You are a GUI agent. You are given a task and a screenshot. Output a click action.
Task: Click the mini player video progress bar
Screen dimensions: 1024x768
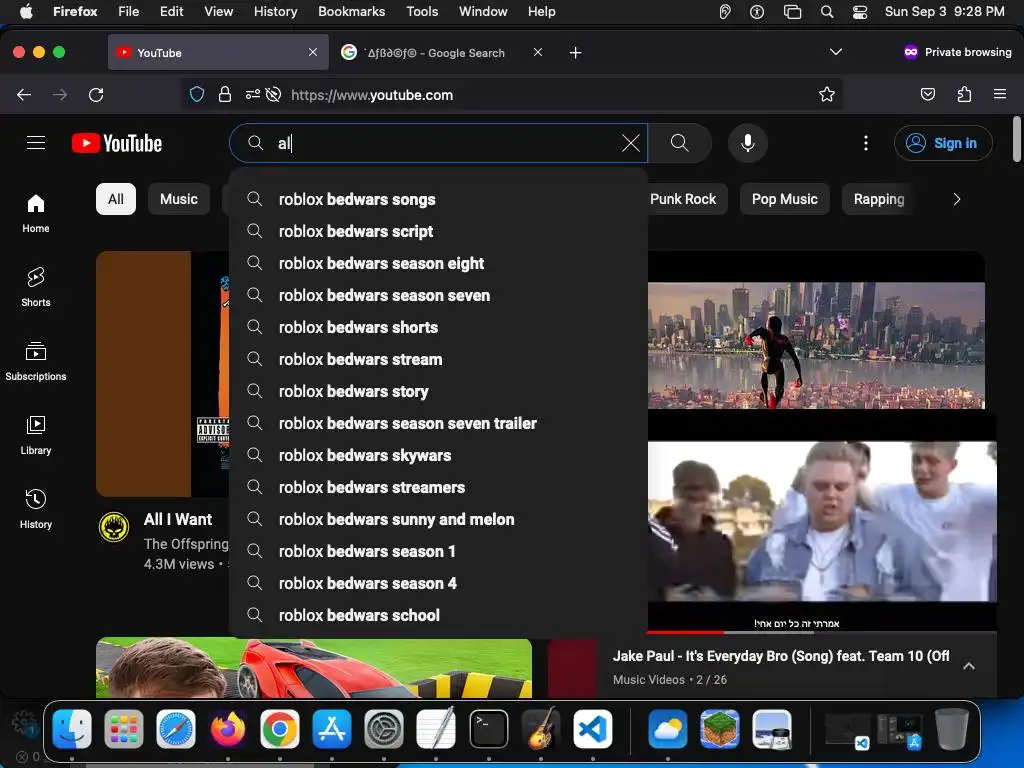click(x=822, y=632)
